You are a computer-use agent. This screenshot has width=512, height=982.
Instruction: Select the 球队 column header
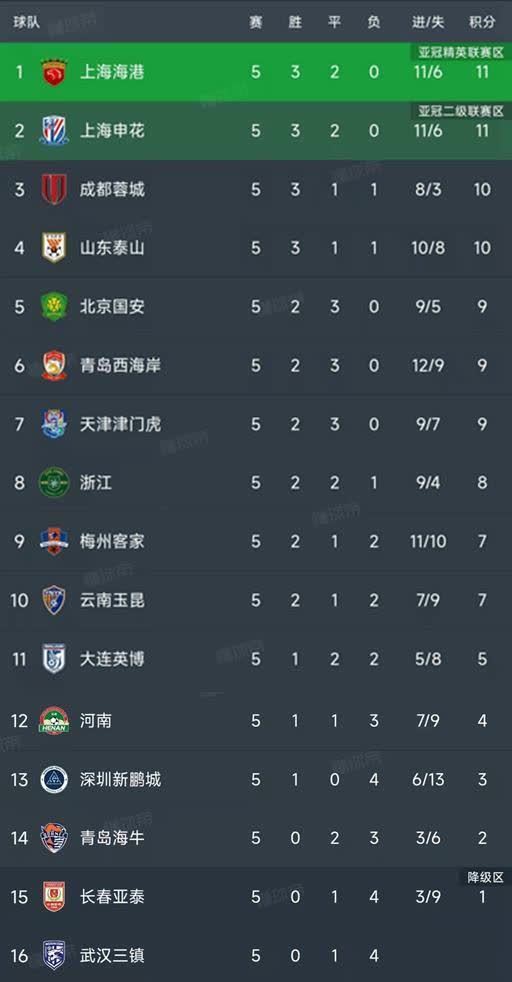(27, 22)
